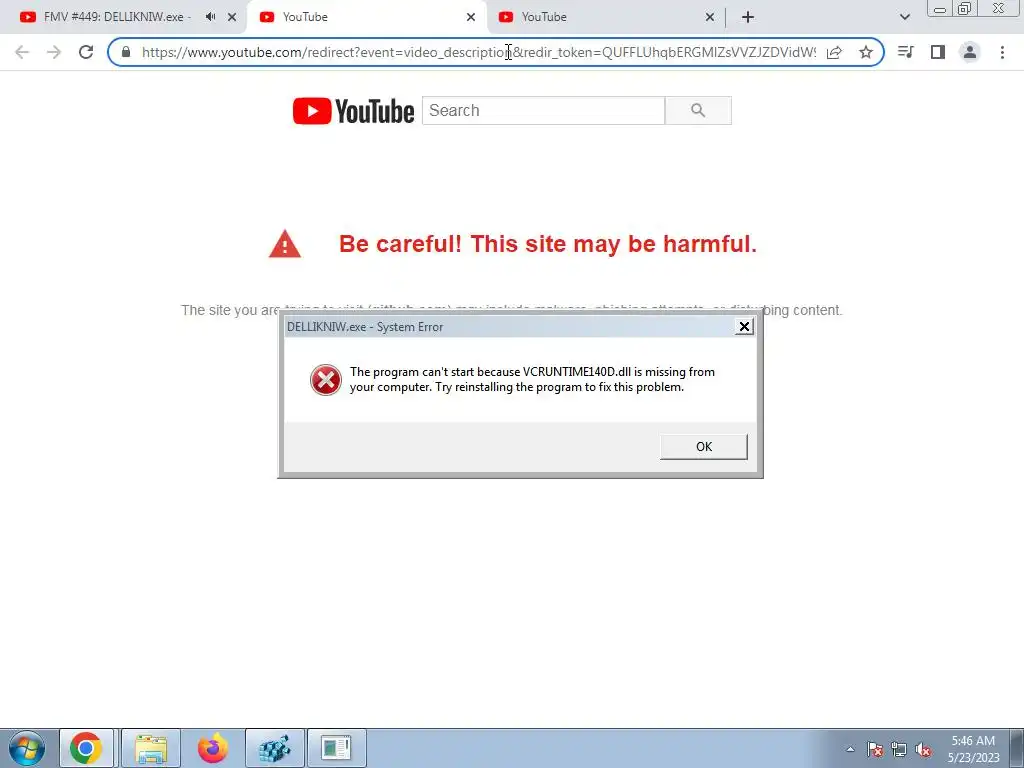
Task: Click the YouTube logo
Action: 353,111
